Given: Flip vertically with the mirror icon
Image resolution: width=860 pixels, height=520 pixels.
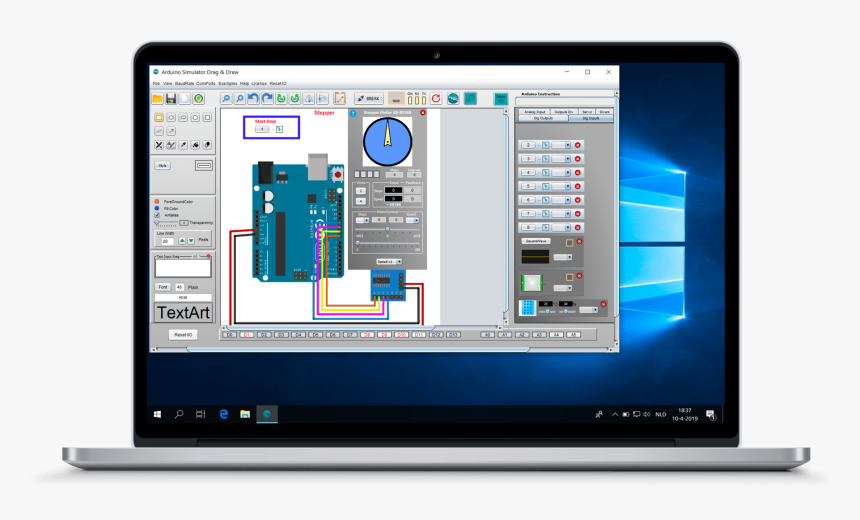Looking at the screenshot, I should click(x=322, y=99).
